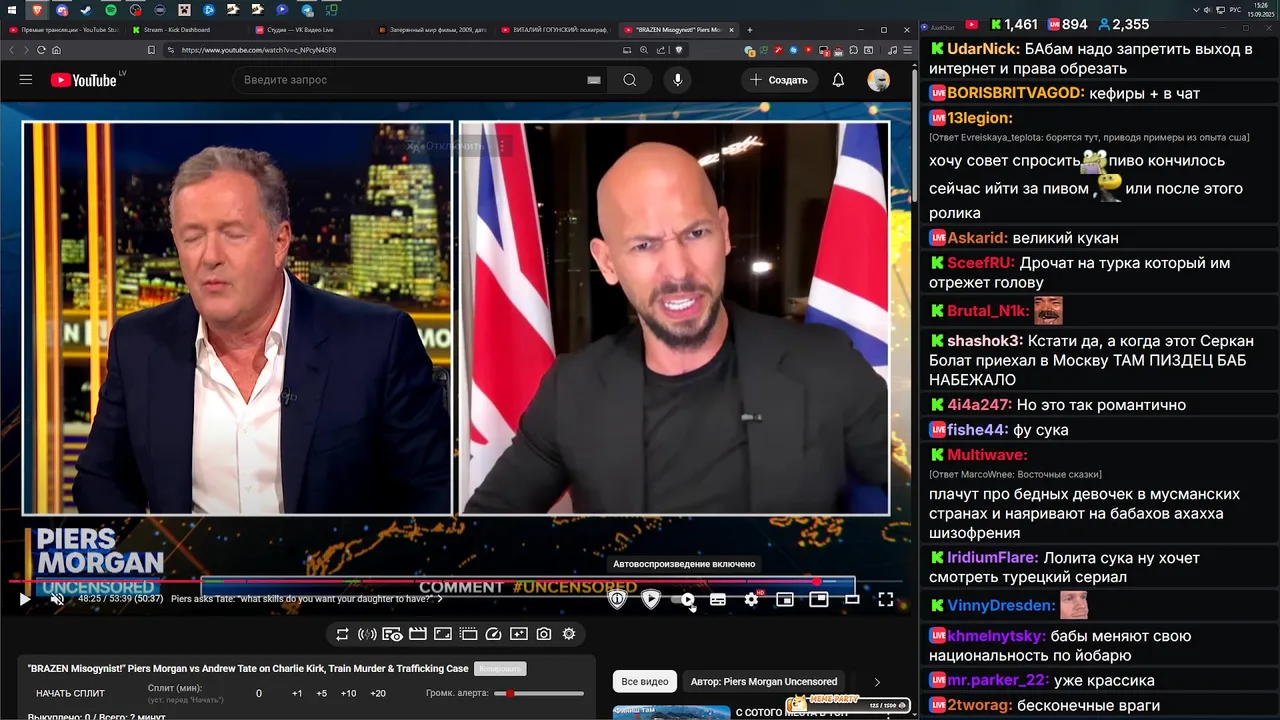This screenshot has width=1280, height=720.
Task: Click the resize frame icon in enhancer toolbar
Action: coord(443,634)
